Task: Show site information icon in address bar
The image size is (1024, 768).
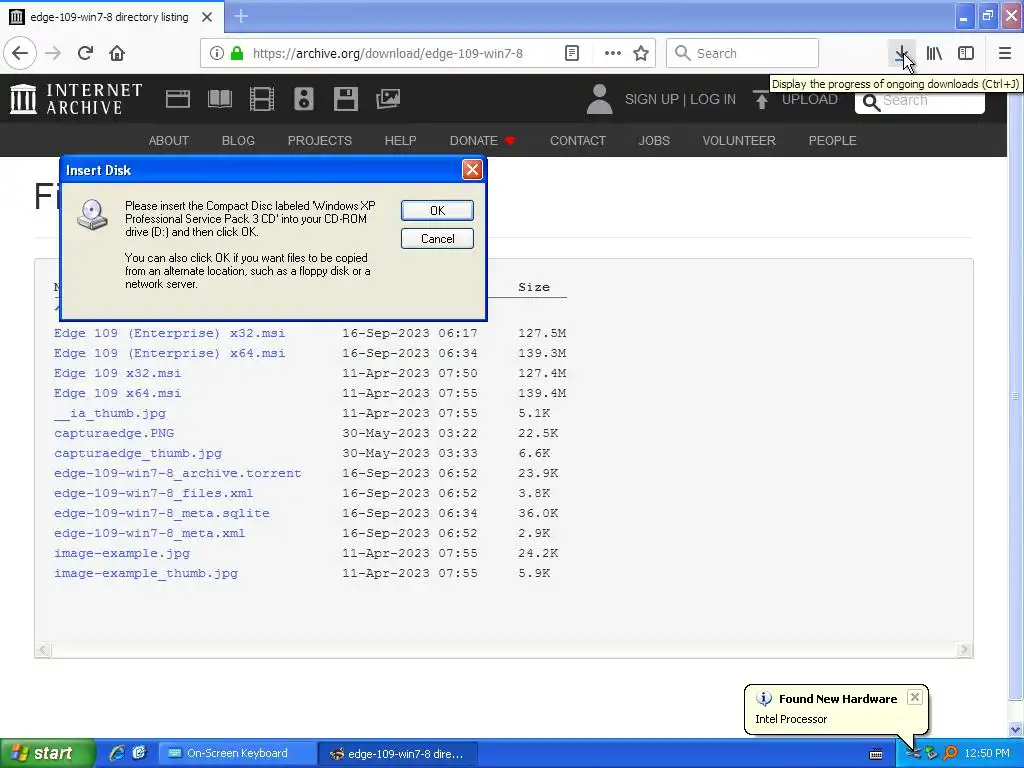Action: tap(216, 53)
